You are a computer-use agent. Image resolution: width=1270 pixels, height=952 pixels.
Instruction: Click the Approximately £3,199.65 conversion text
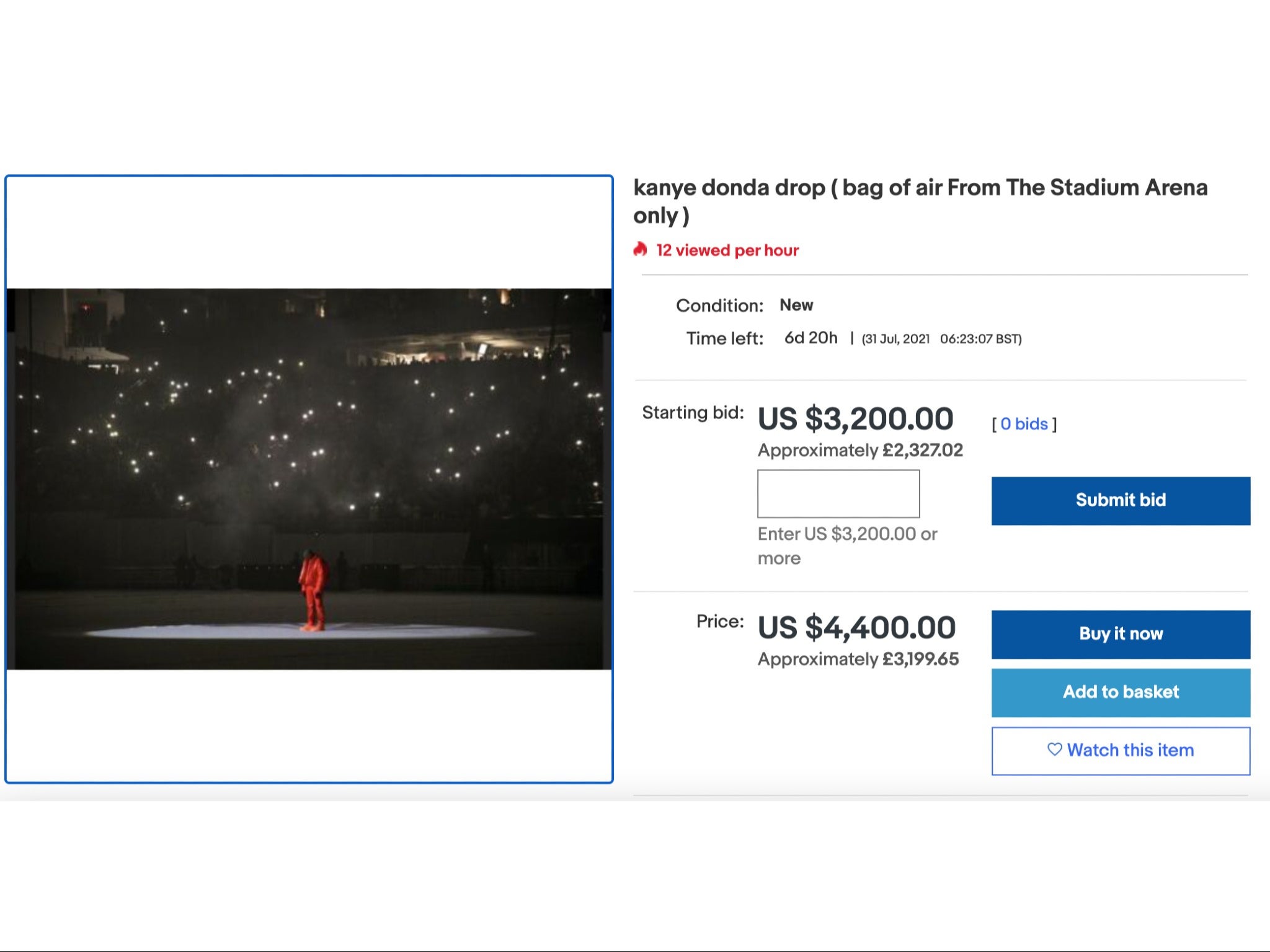coord(858,659)
